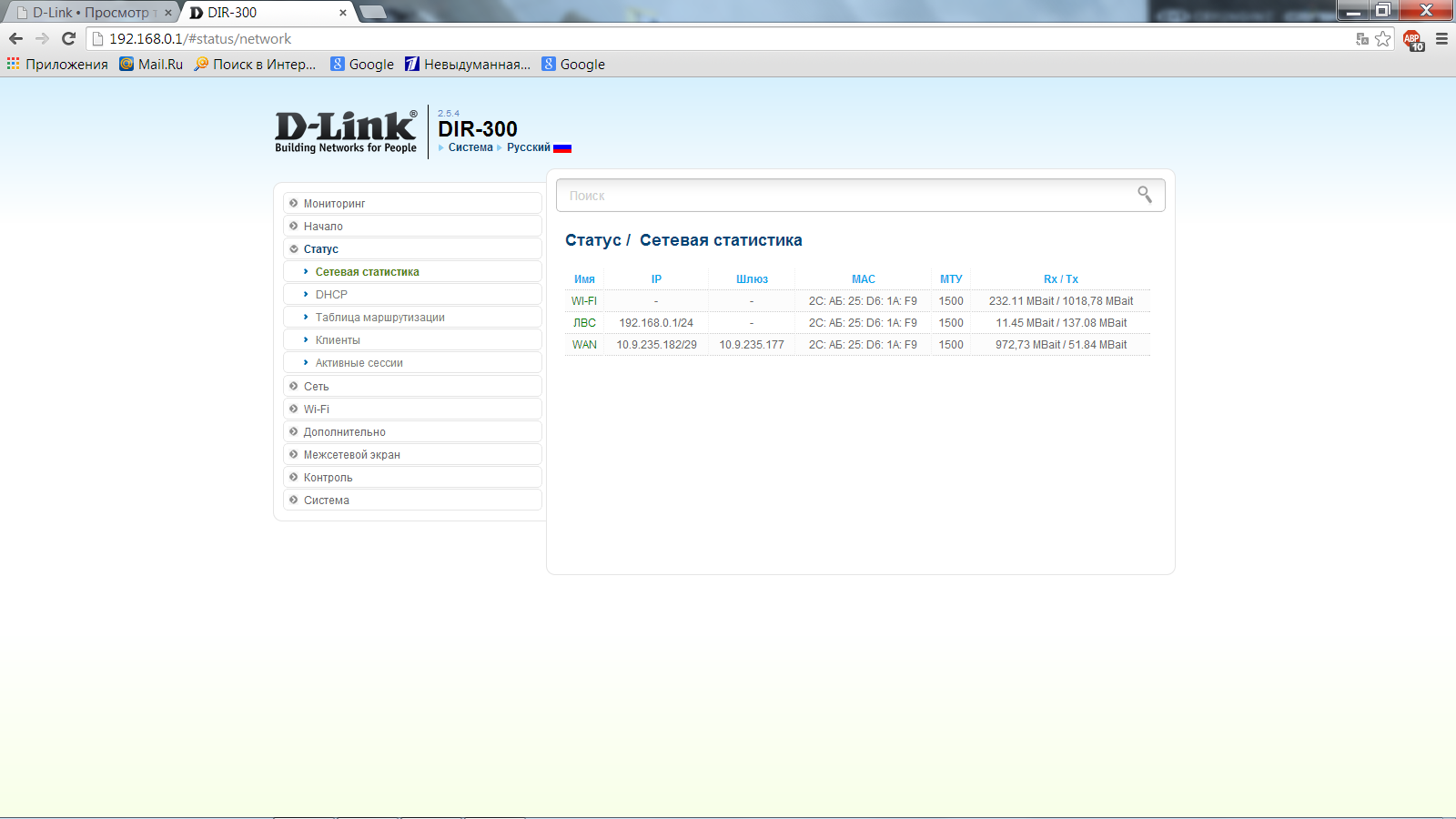Click the address bar URL
1456x819 pixels.
pyautogui.click(x=200, y=38)
